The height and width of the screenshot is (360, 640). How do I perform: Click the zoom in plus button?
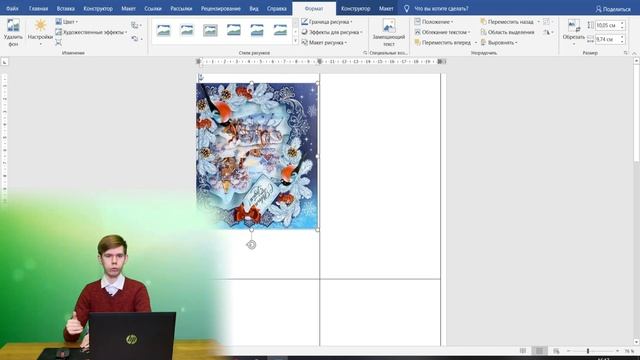pos(617,351)
